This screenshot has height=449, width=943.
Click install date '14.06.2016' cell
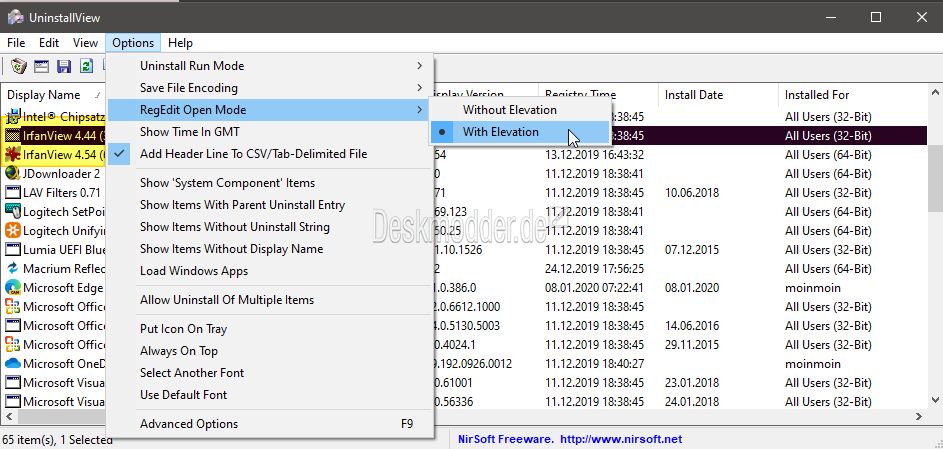click(692, 326)
